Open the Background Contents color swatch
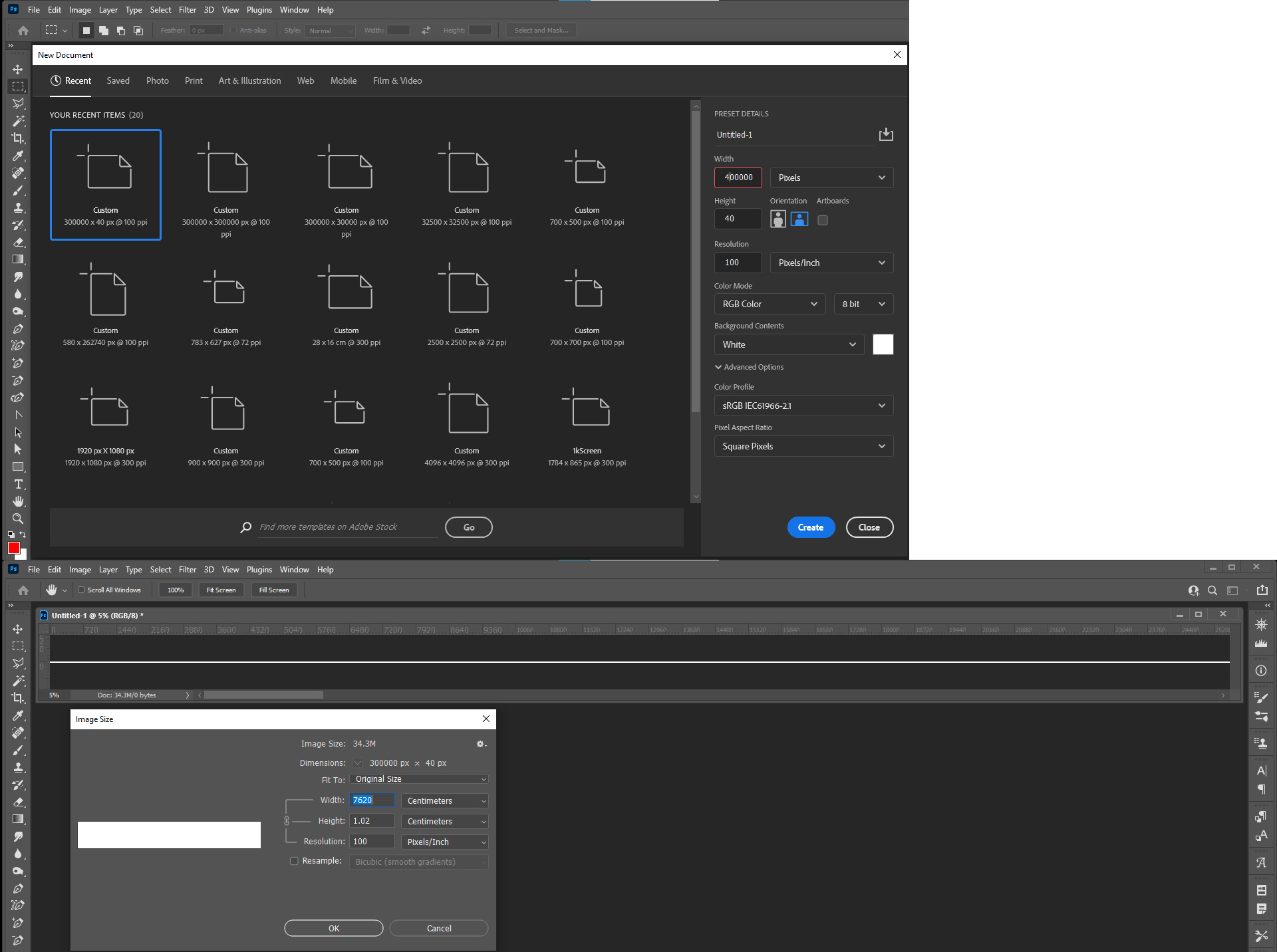 coord(883,344)
